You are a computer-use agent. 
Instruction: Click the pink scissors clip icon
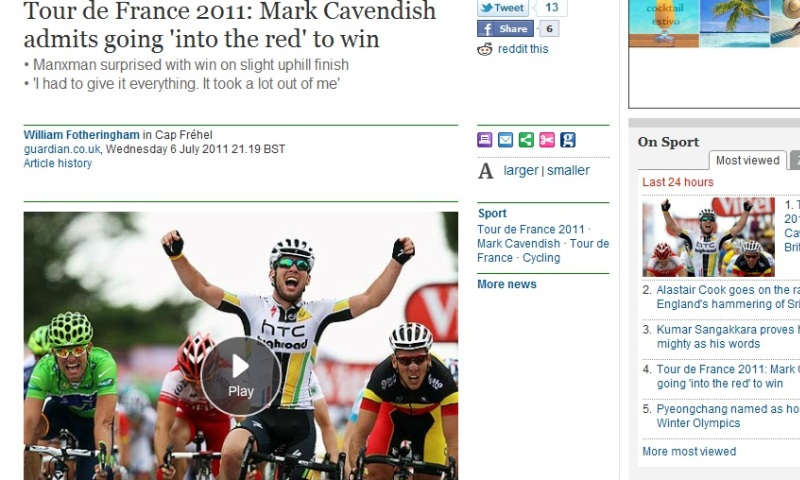(546, 140)
